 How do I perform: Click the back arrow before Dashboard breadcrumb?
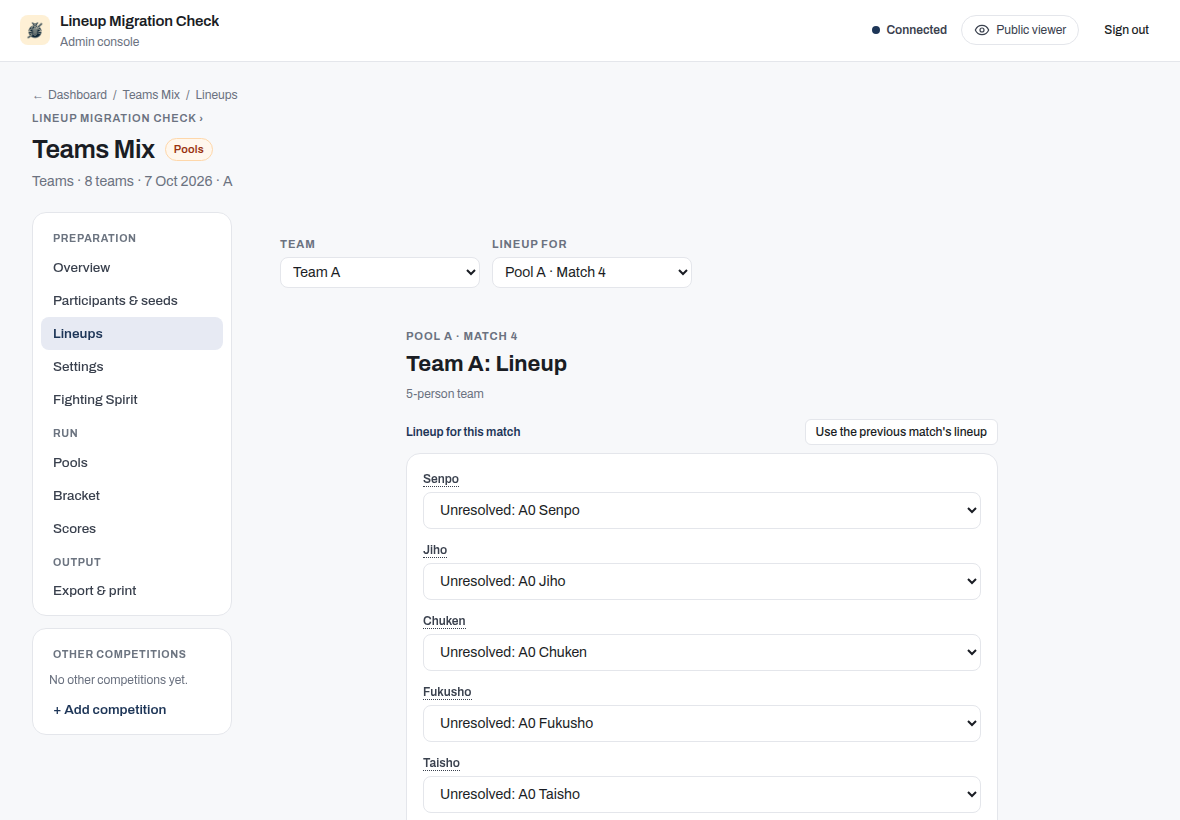[37, 96]
